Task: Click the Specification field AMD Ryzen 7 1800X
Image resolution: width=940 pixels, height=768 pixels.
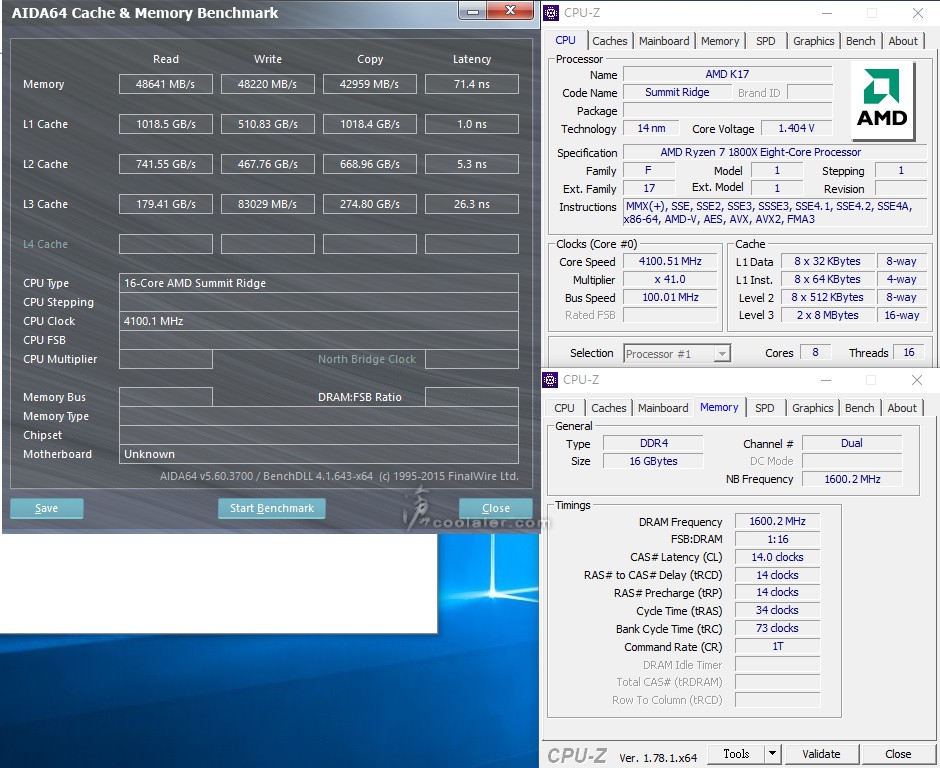Action: point(774,152)
